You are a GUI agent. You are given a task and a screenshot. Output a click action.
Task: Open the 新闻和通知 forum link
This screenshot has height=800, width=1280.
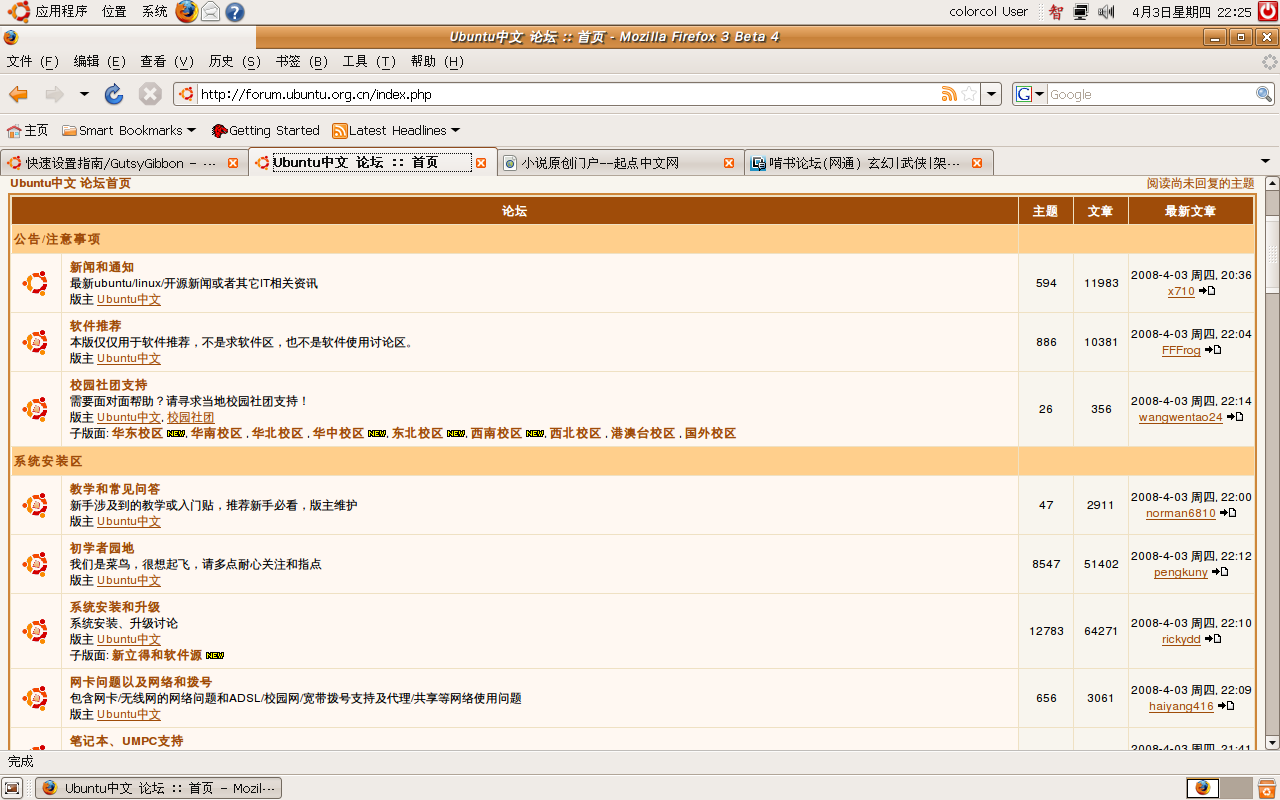[102, 267]
